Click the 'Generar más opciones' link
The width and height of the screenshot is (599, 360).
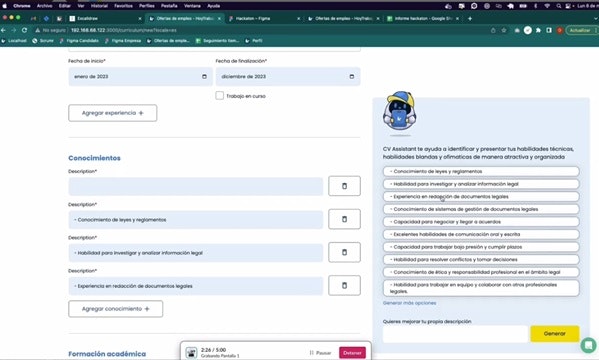409,303
